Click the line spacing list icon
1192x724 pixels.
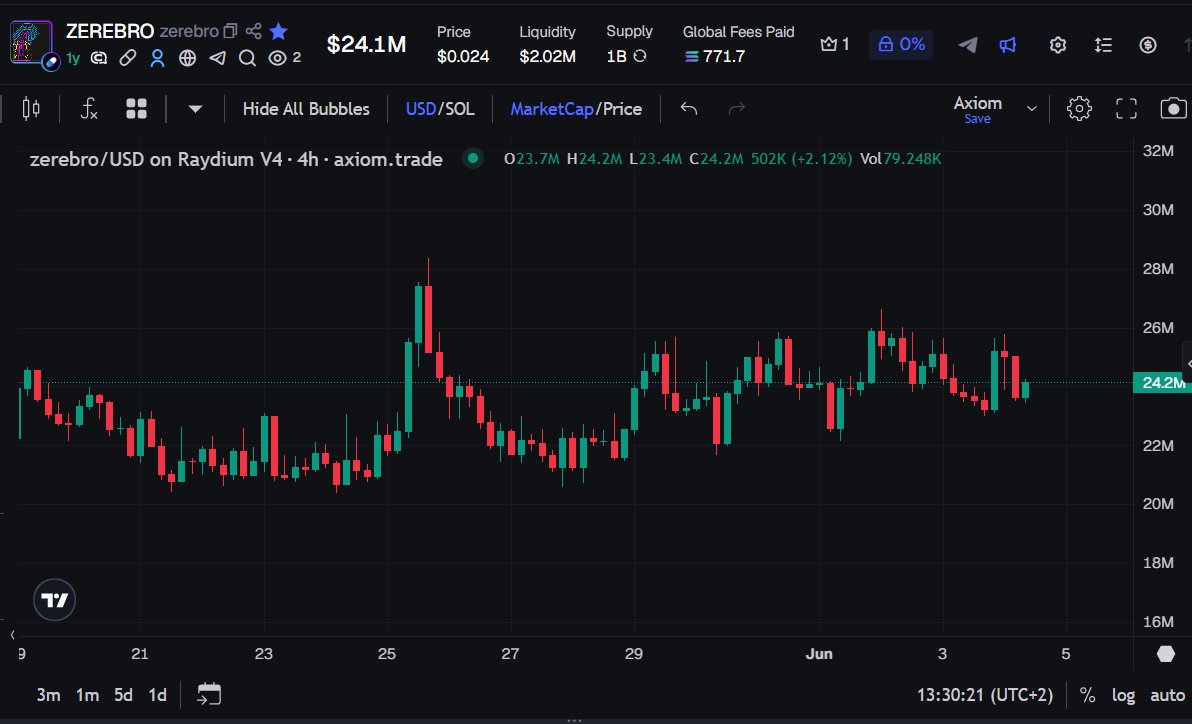click(x=1103, y=45)
